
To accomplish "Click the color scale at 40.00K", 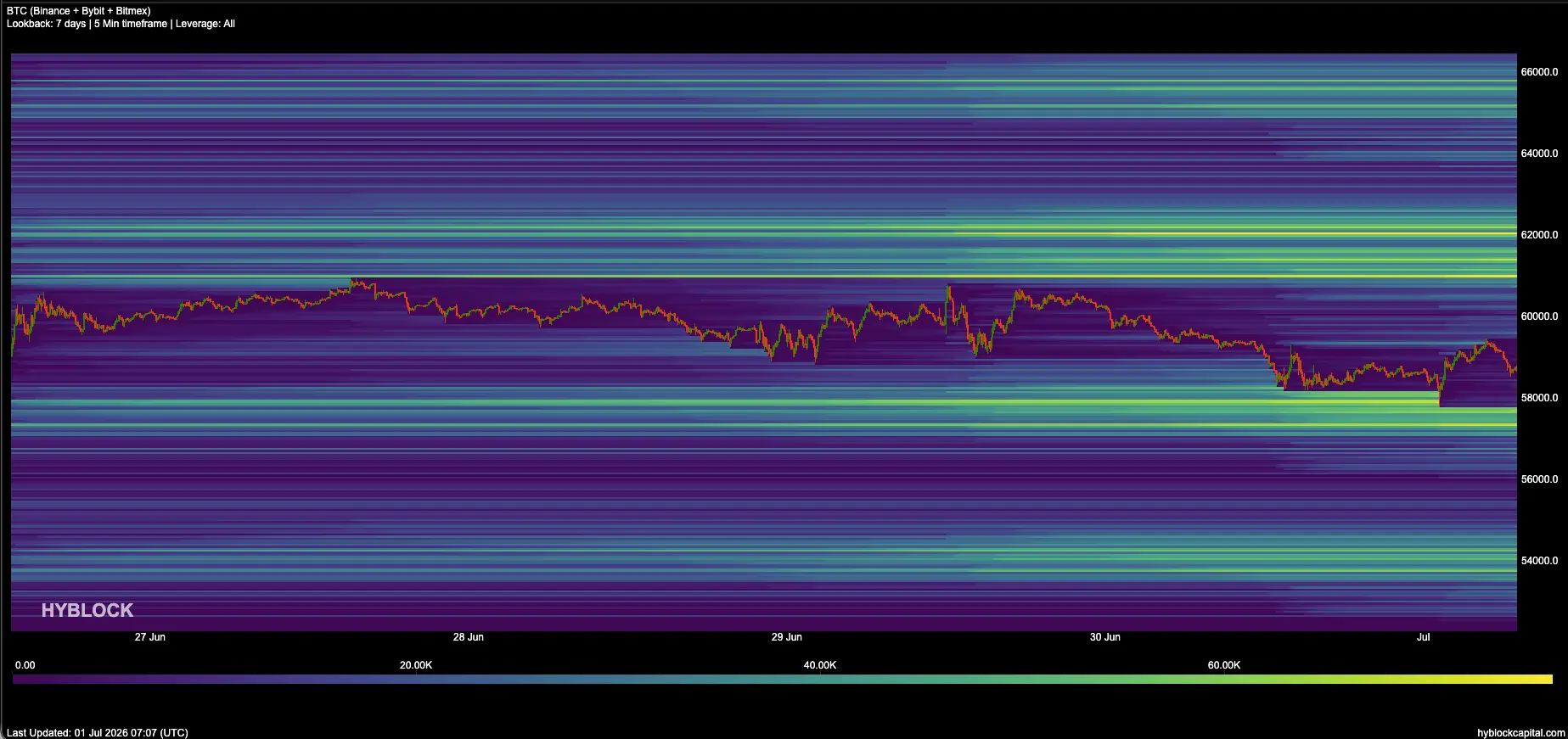I will tap(820, 679).
